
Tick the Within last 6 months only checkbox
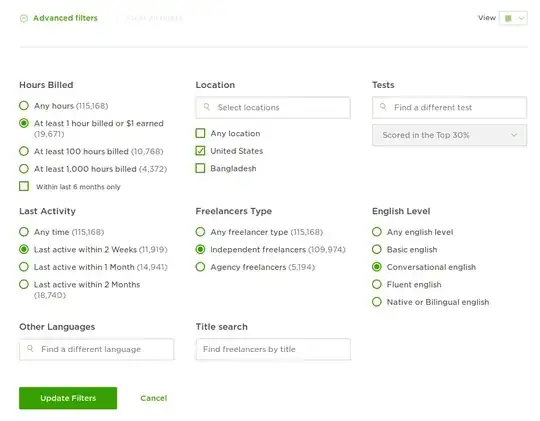24,186
